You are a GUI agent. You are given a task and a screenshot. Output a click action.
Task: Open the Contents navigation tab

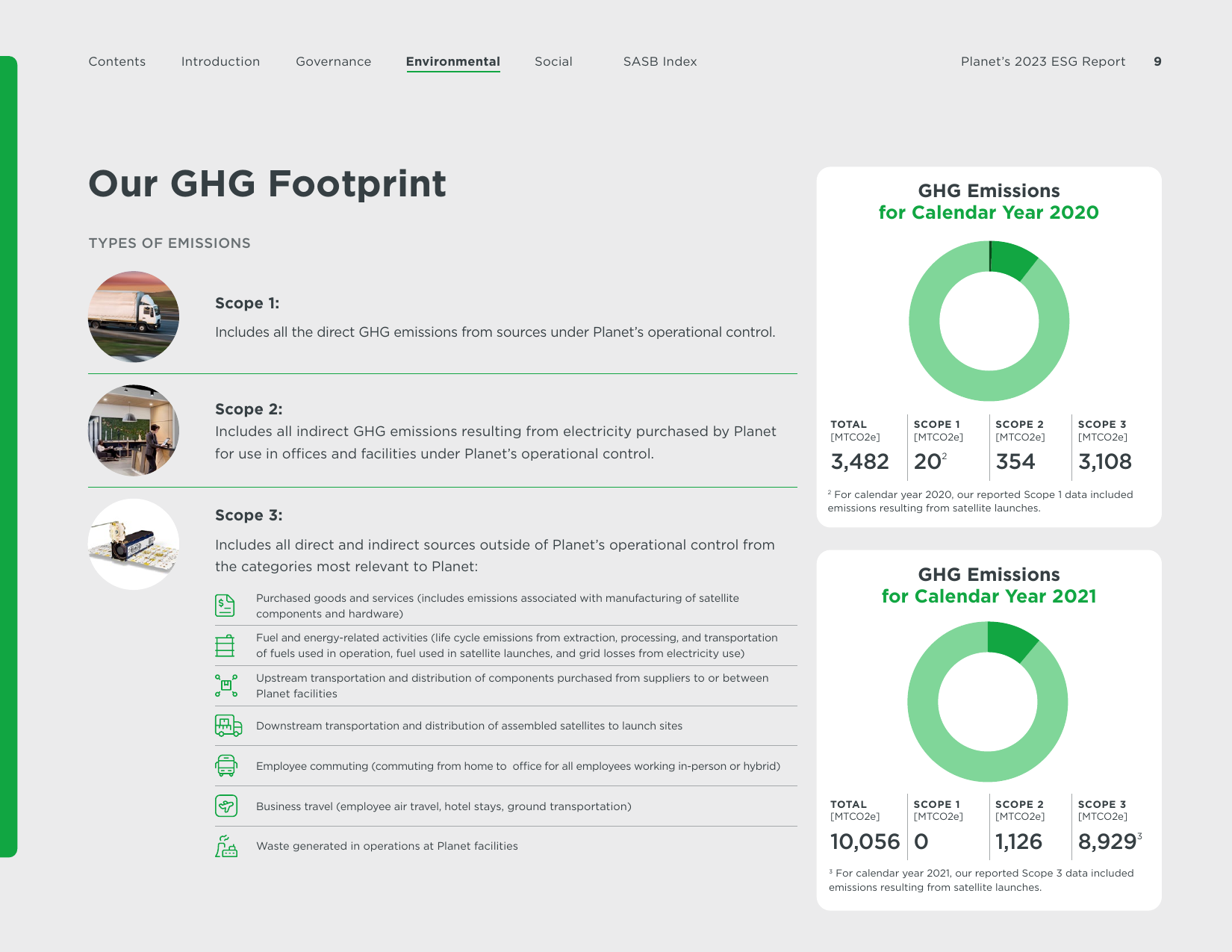point(117,61)
